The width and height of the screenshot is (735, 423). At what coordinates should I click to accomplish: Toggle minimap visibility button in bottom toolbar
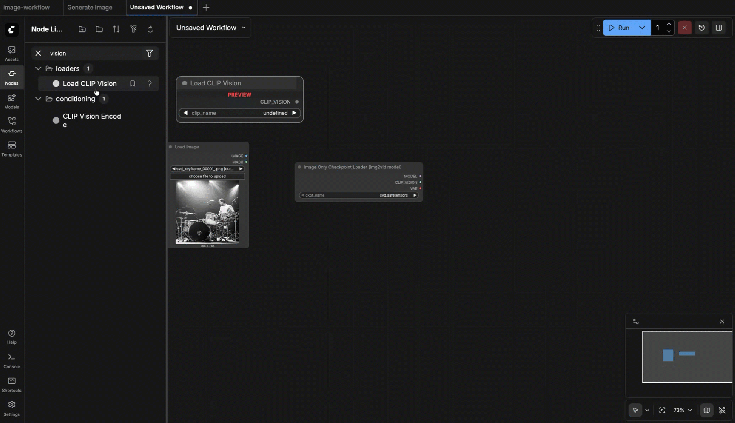pos(706,410)
